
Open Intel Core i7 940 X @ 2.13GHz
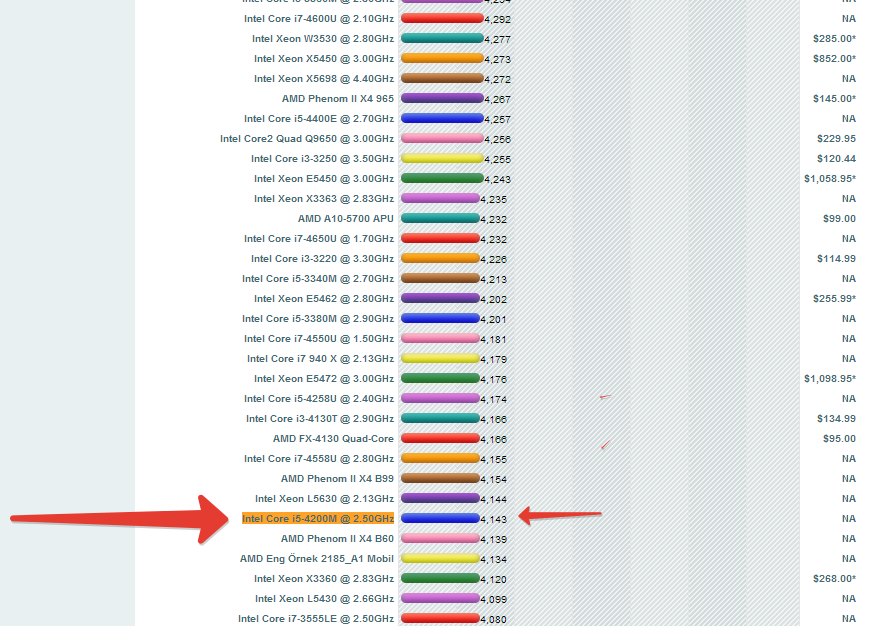tap(320, 359)
